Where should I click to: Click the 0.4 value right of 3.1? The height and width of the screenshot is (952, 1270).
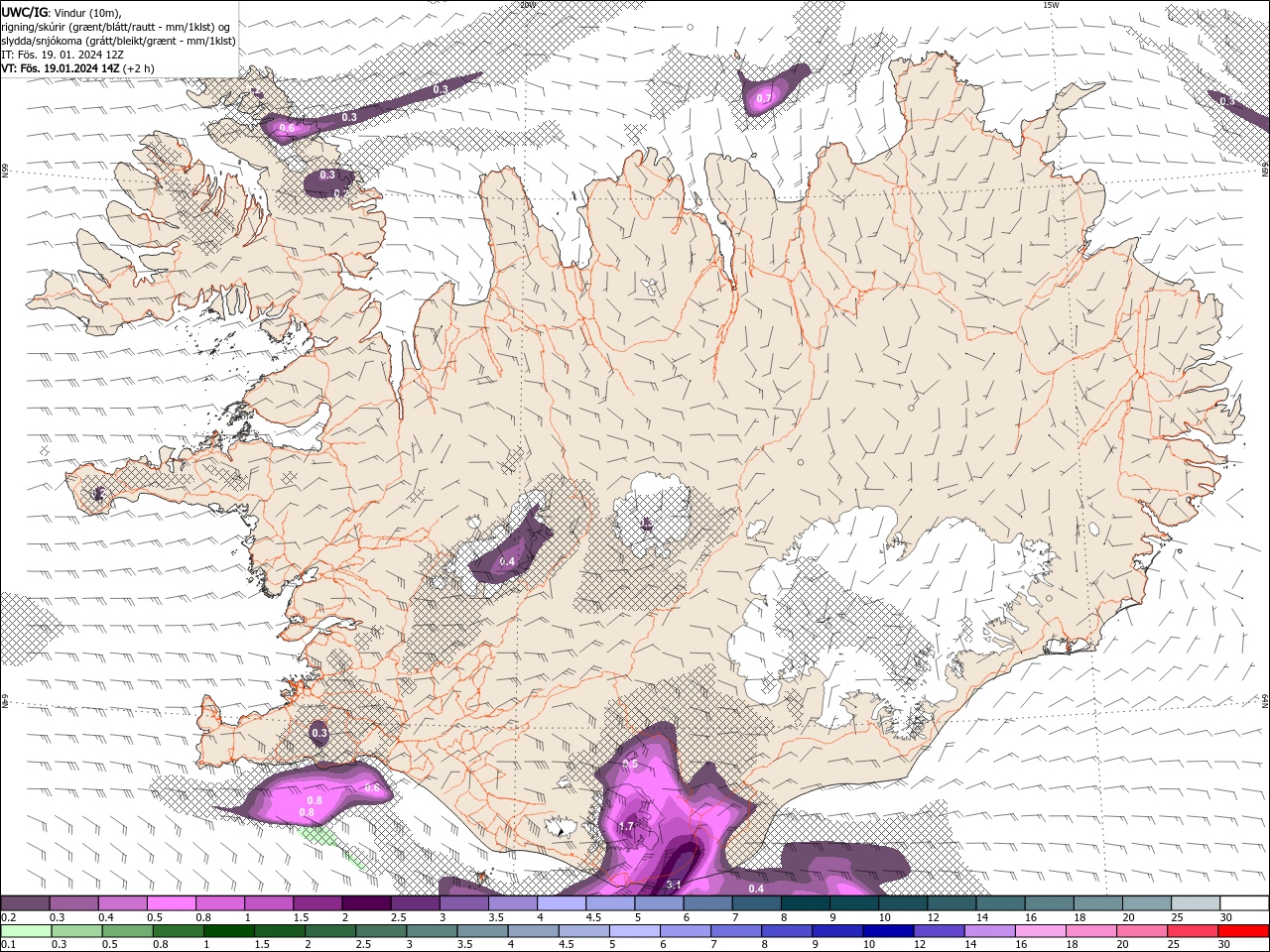pyautogui.click(x=756, y=889)
